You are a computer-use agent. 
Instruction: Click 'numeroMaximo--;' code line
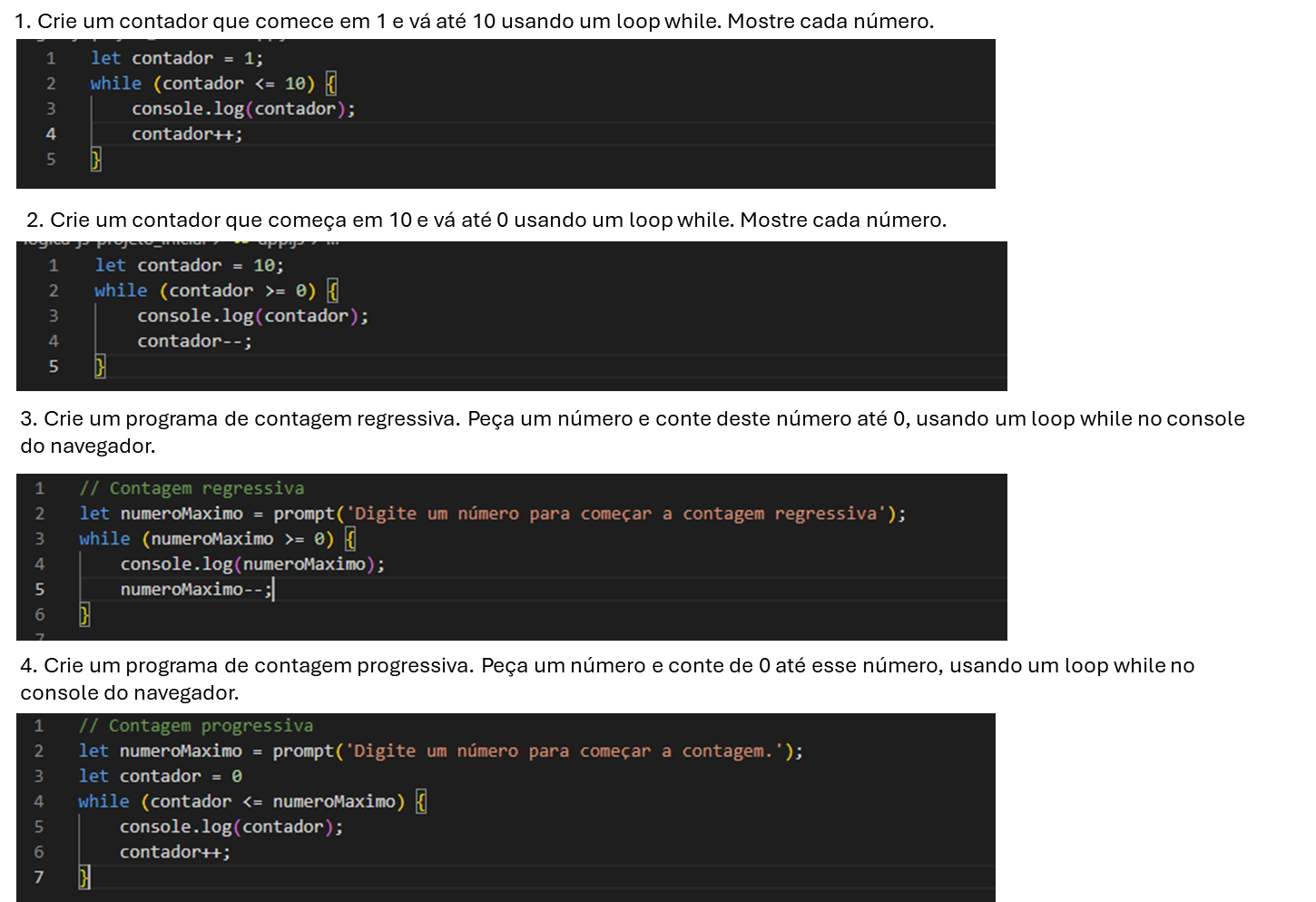[x=196, y=590]
